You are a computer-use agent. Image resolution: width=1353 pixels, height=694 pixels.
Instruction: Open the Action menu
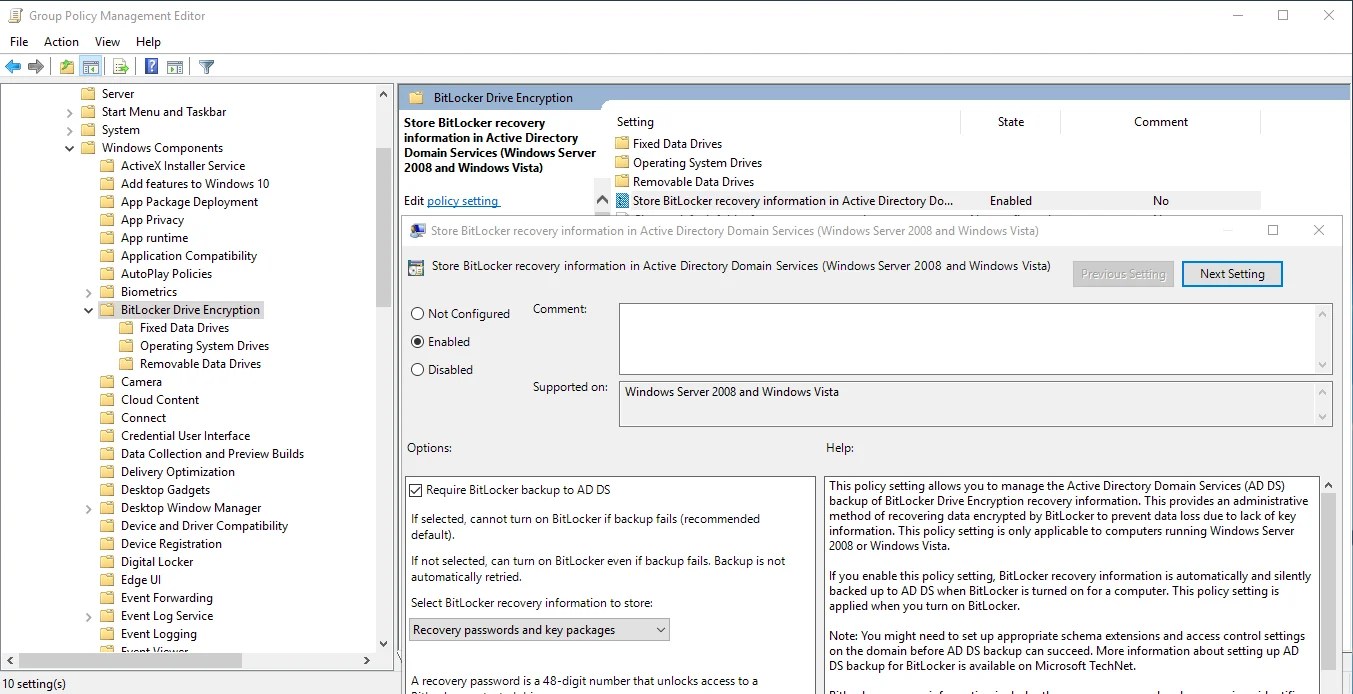(x=61, y=41)
